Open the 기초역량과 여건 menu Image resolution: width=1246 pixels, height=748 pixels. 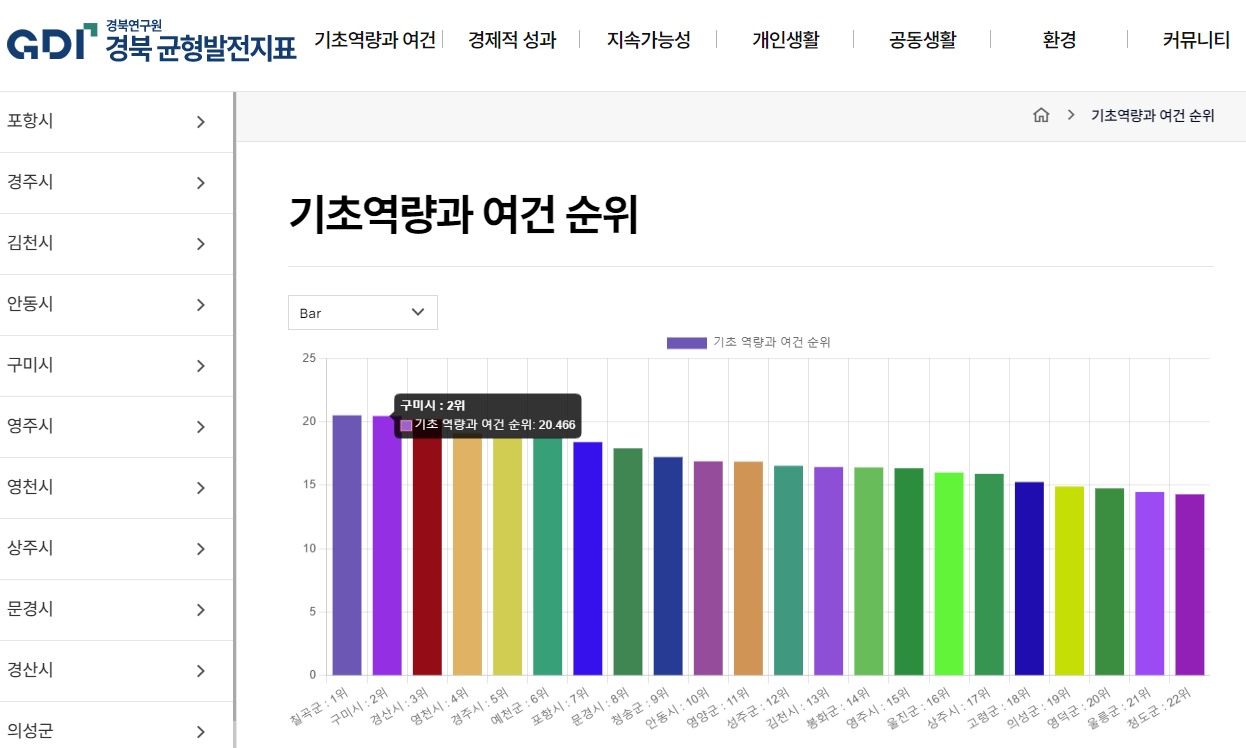[x=375, y=40]
